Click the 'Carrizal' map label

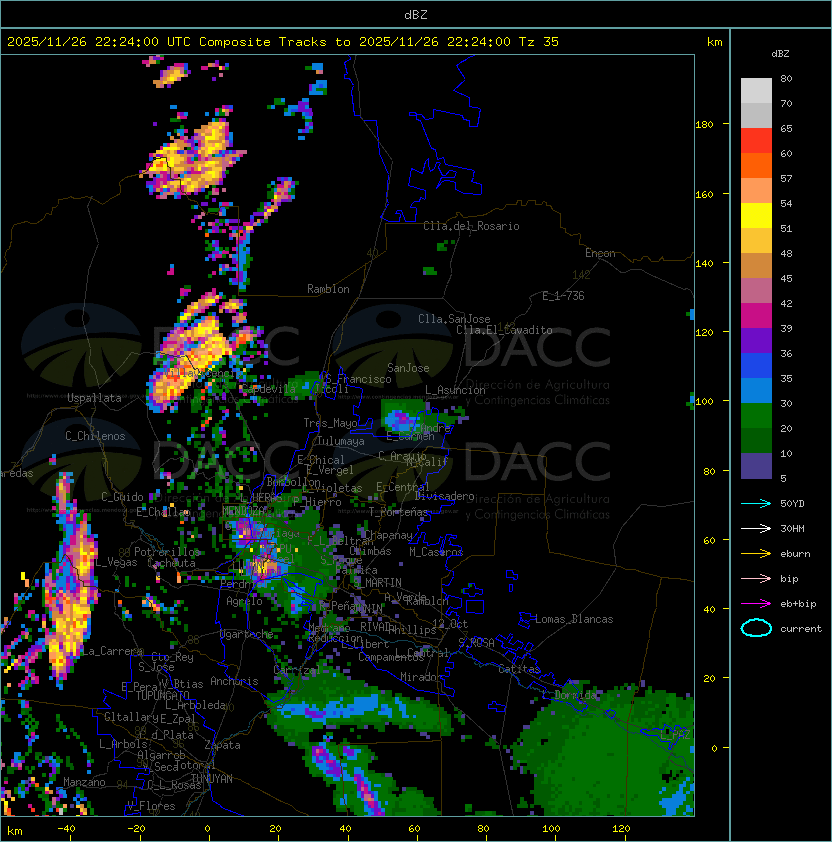click(298, 670)
